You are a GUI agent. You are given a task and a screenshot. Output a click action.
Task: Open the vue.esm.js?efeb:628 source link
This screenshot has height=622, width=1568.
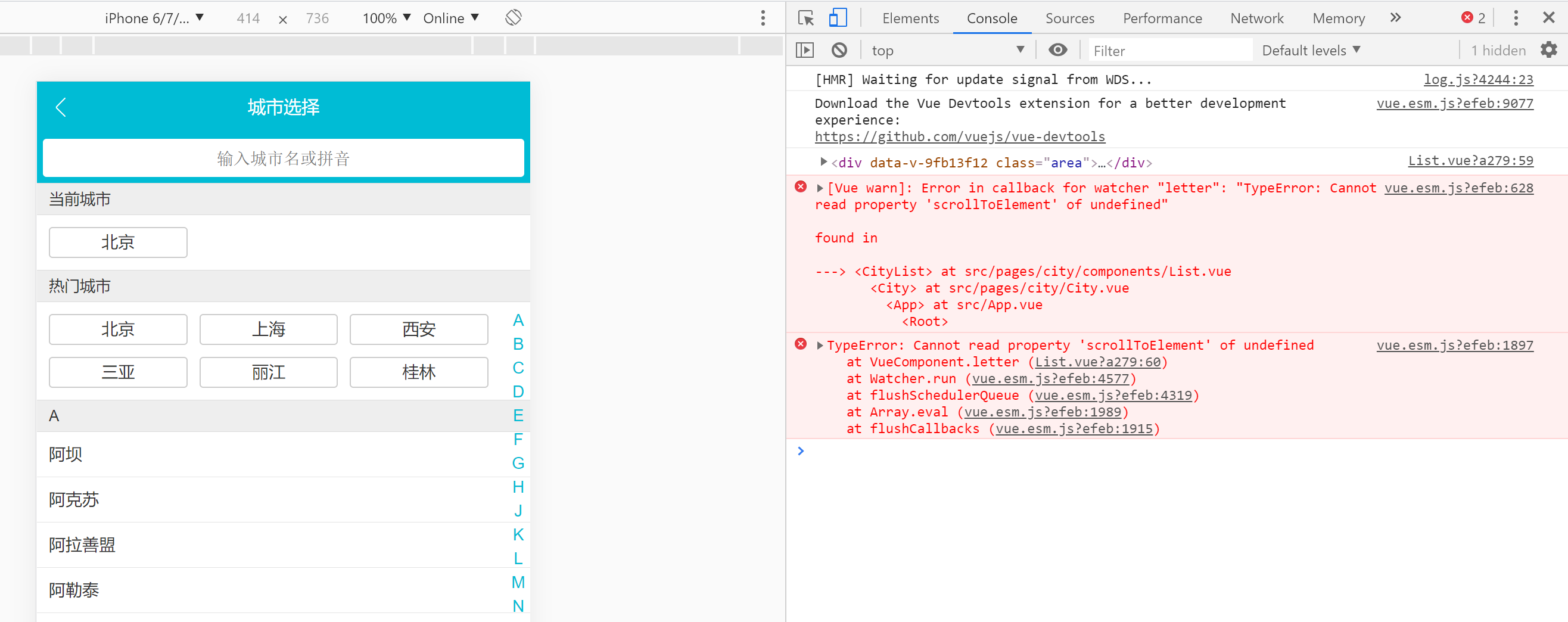click(x=1458, y=188)
